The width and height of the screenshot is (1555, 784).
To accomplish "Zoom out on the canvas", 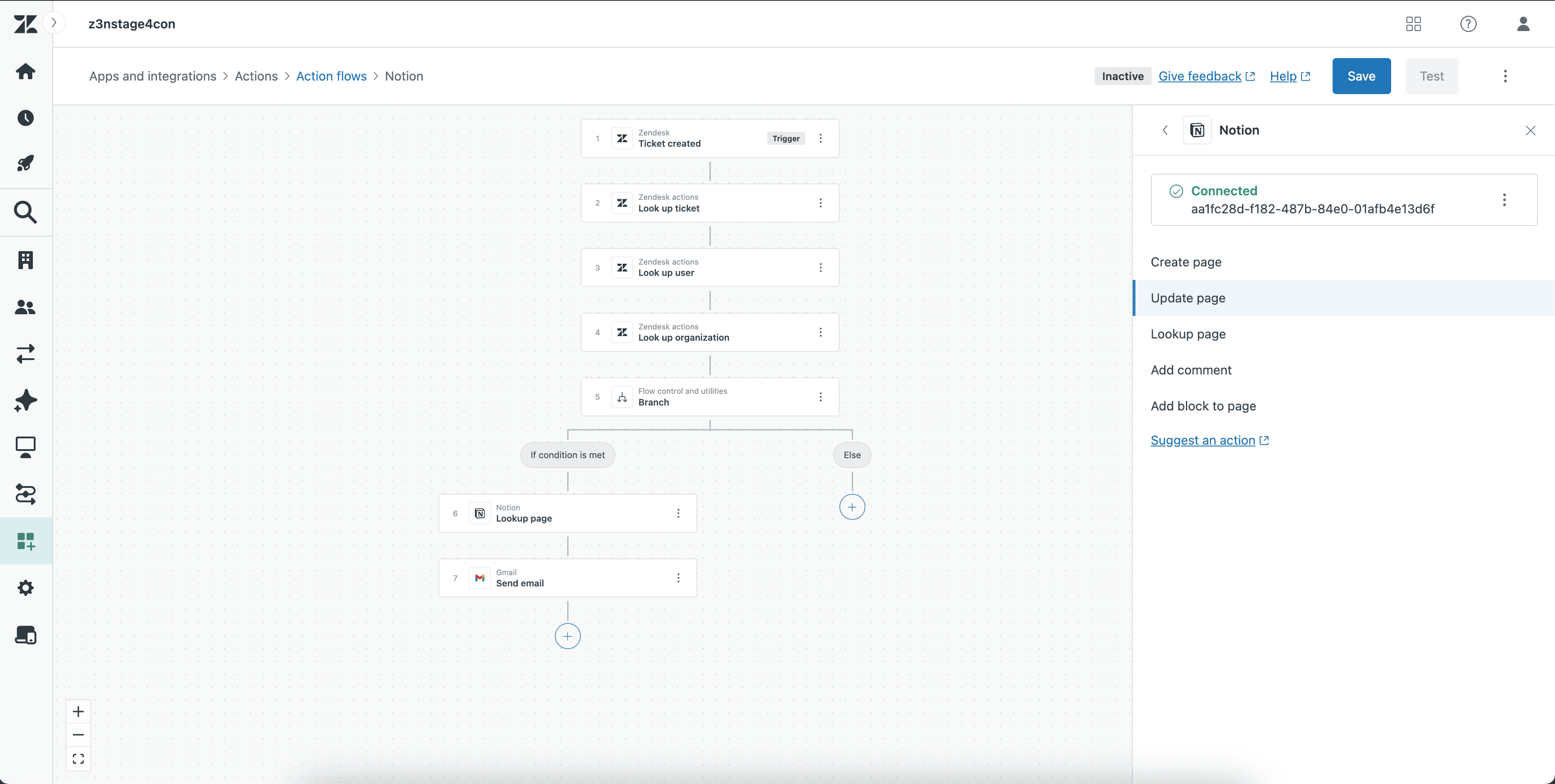I will [78, 735].
